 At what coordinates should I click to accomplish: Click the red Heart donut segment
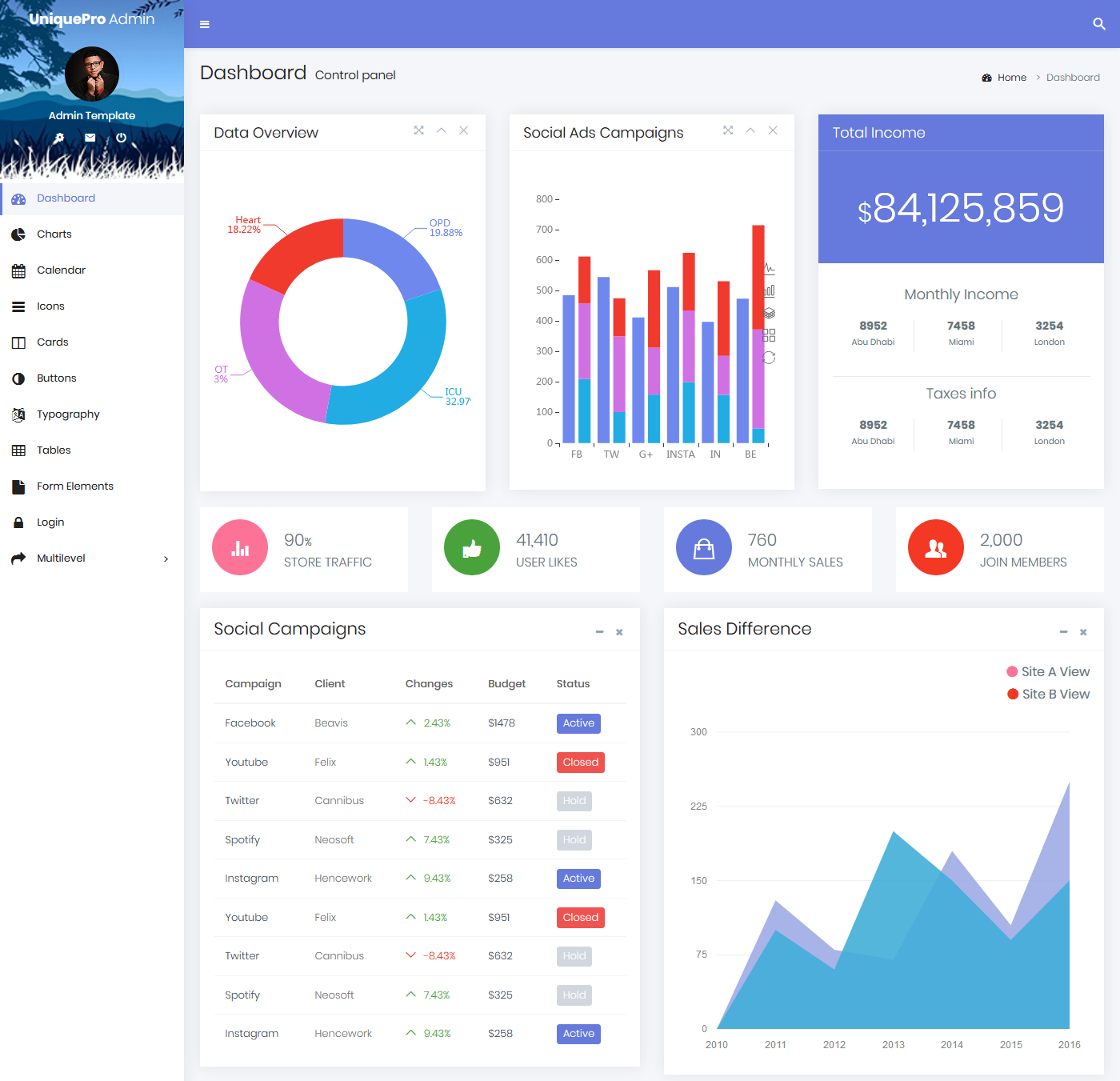pos(299,250)
